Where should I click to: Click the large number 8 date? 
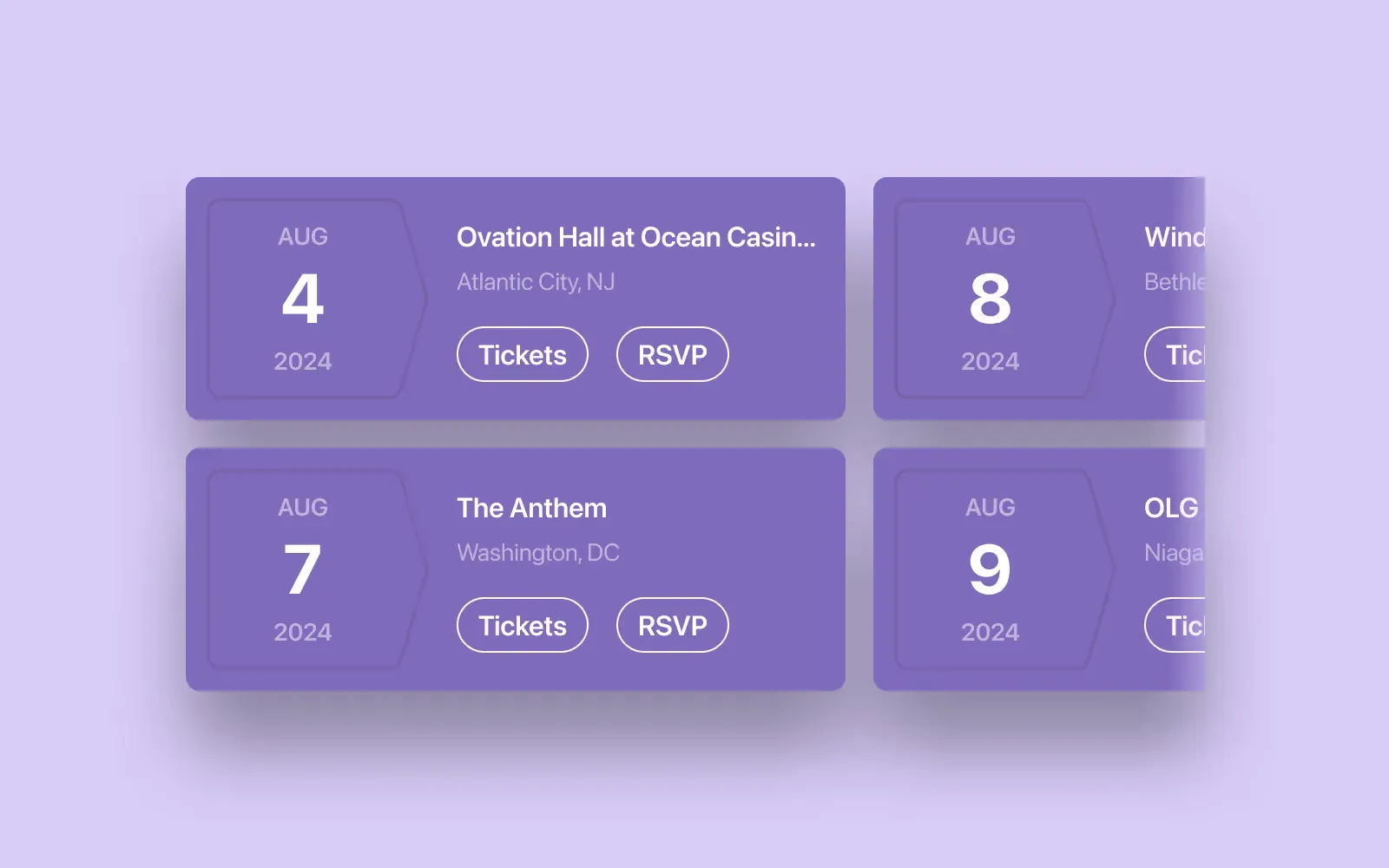pos(991,299)
